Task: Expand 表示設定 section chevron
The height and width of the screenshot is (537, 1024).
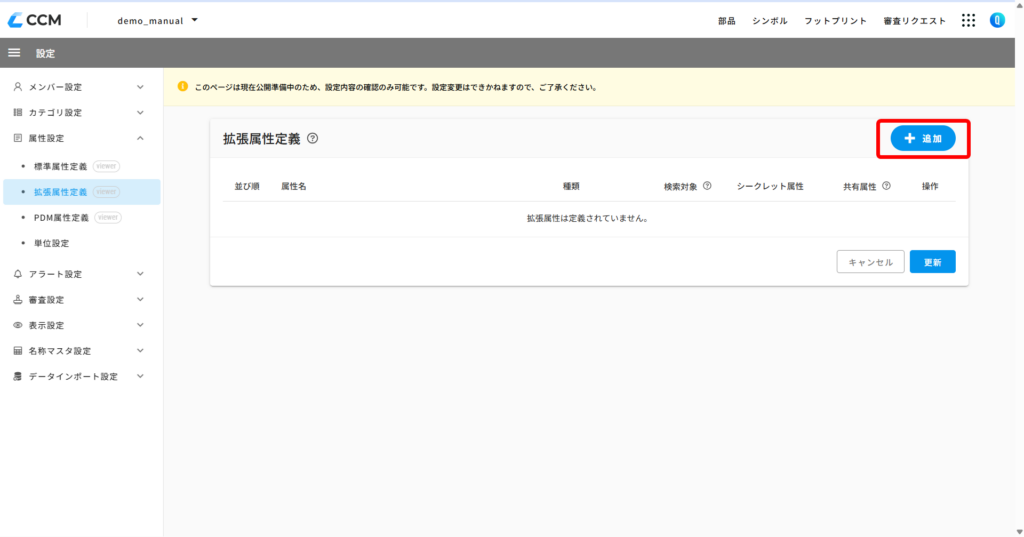Action: (x=140, y=325)
